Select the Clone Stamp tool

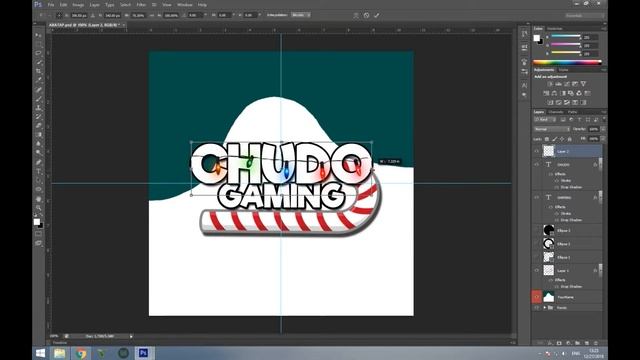coord(39,107)
